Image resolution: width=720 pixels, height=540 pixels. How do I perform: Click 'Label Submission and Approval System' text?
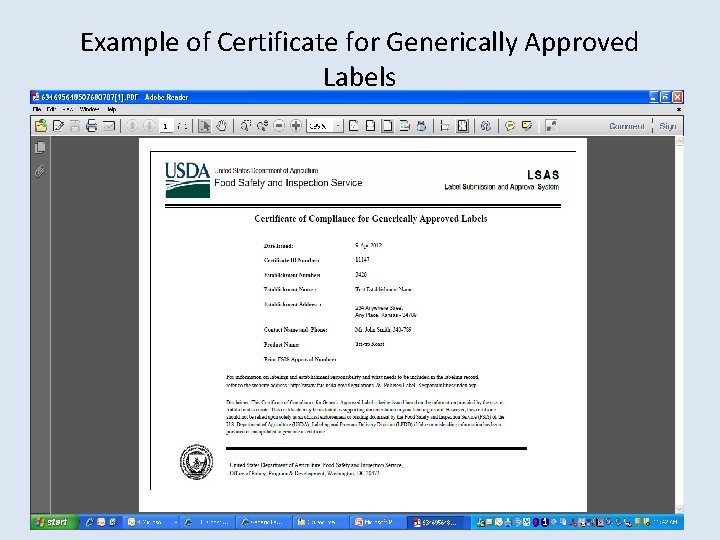501,187
